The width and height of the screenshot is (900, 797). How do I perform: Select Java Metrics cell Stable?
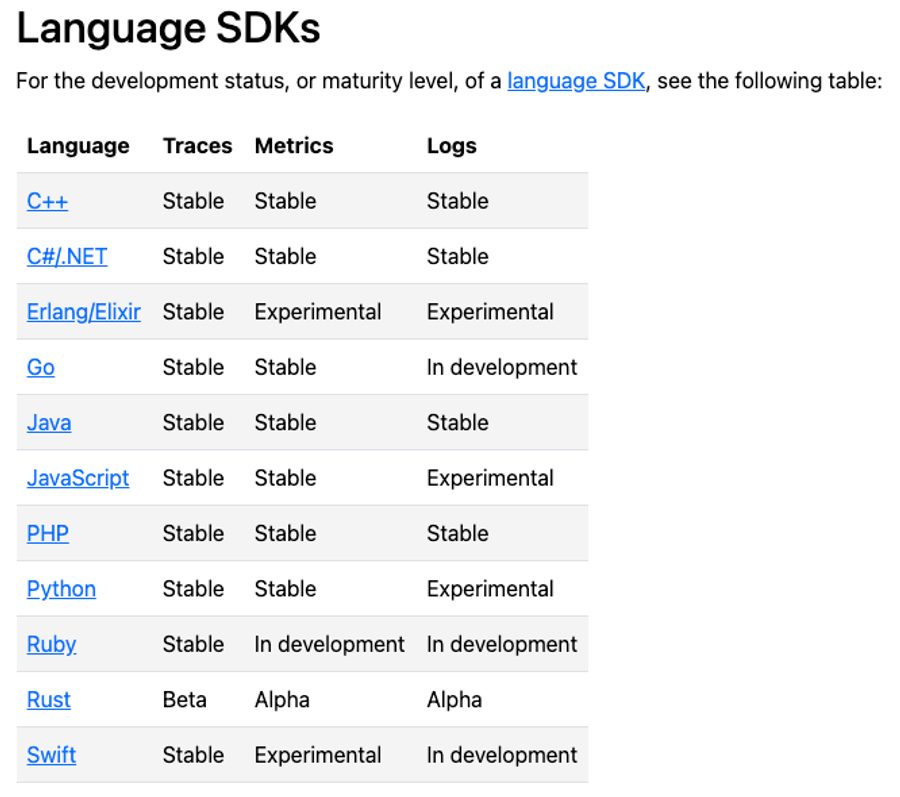(285, 423)
